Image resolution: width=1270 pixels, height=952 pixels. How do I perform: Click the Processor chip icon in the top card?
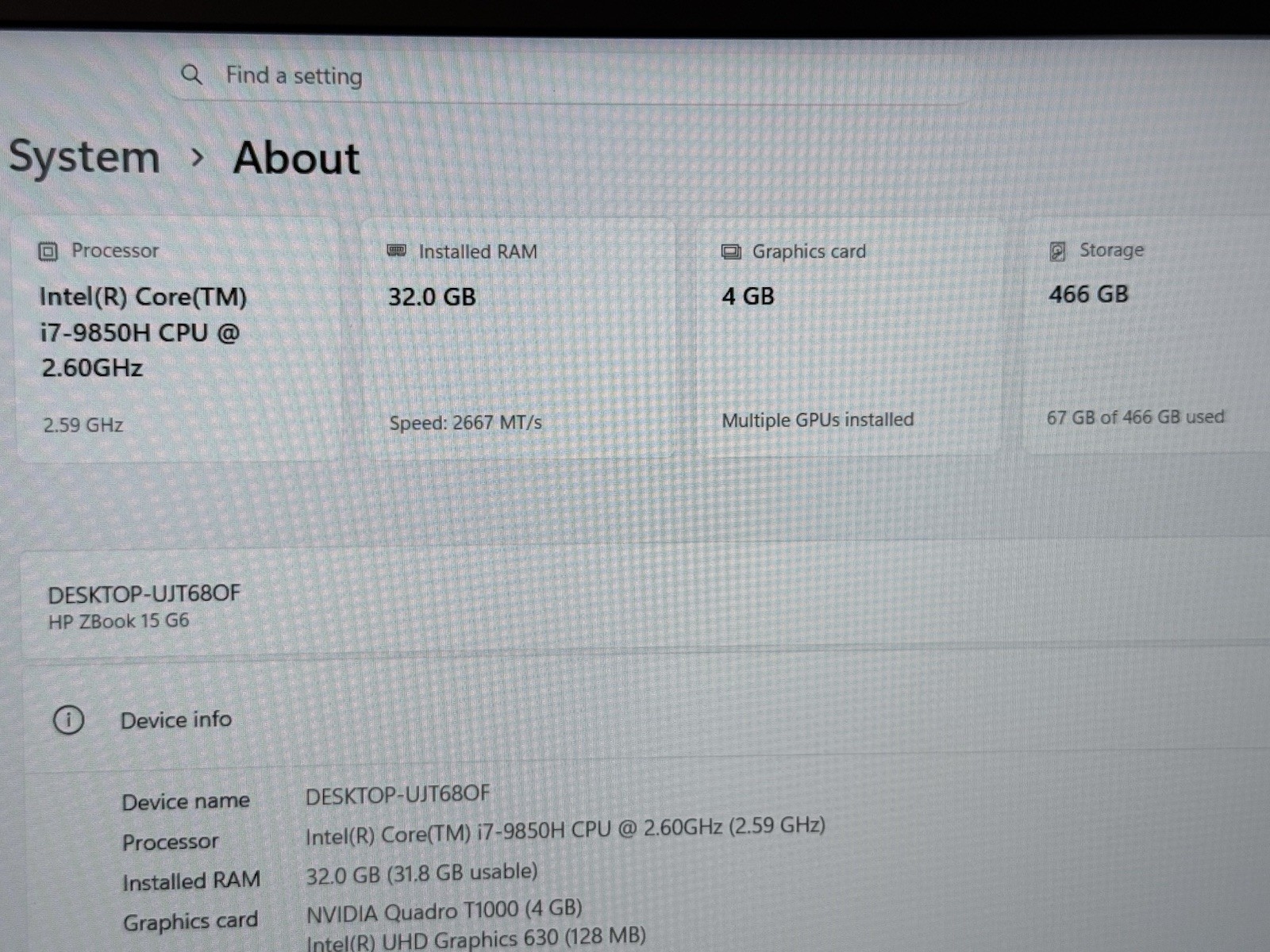[48, 251]
